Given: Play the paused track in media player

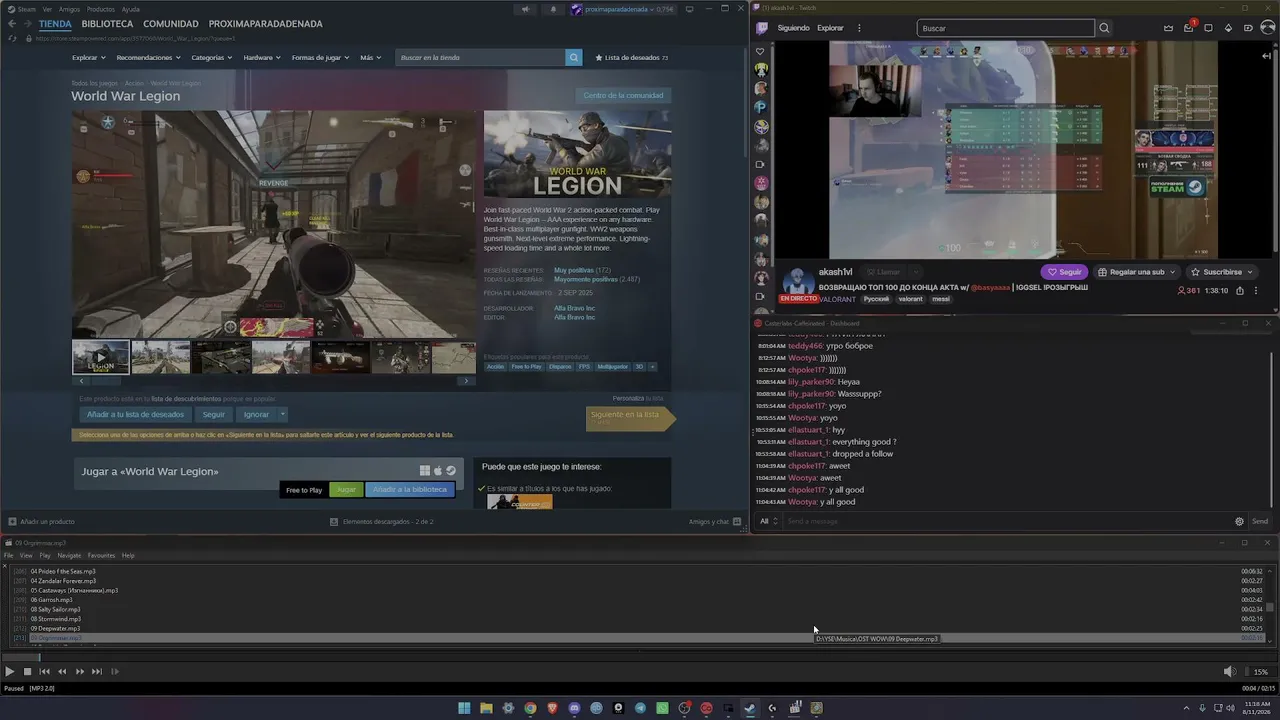Looking at the screenshot, I should pos(9,672).
